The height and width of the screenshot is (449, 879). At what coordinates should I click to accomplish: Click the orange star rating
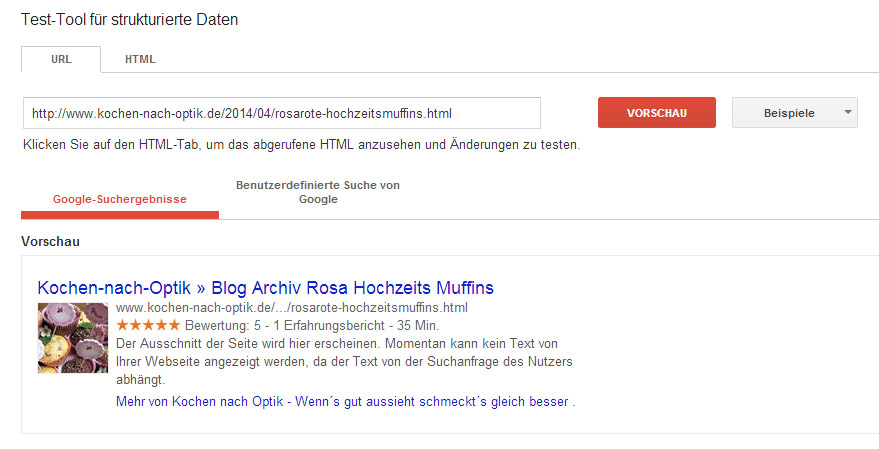tap(148, 325)
